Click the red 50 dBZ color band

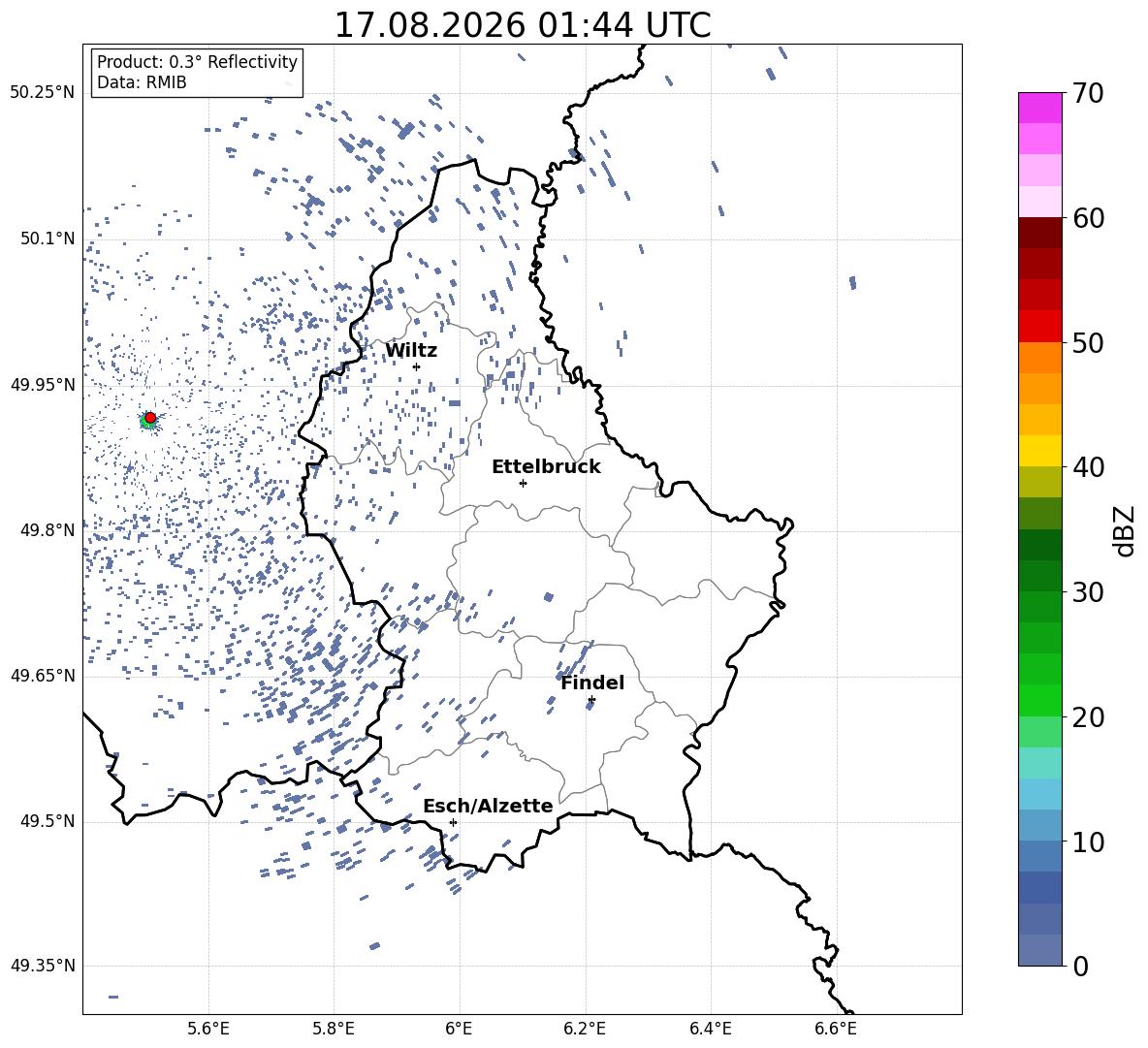(1040, 327)
